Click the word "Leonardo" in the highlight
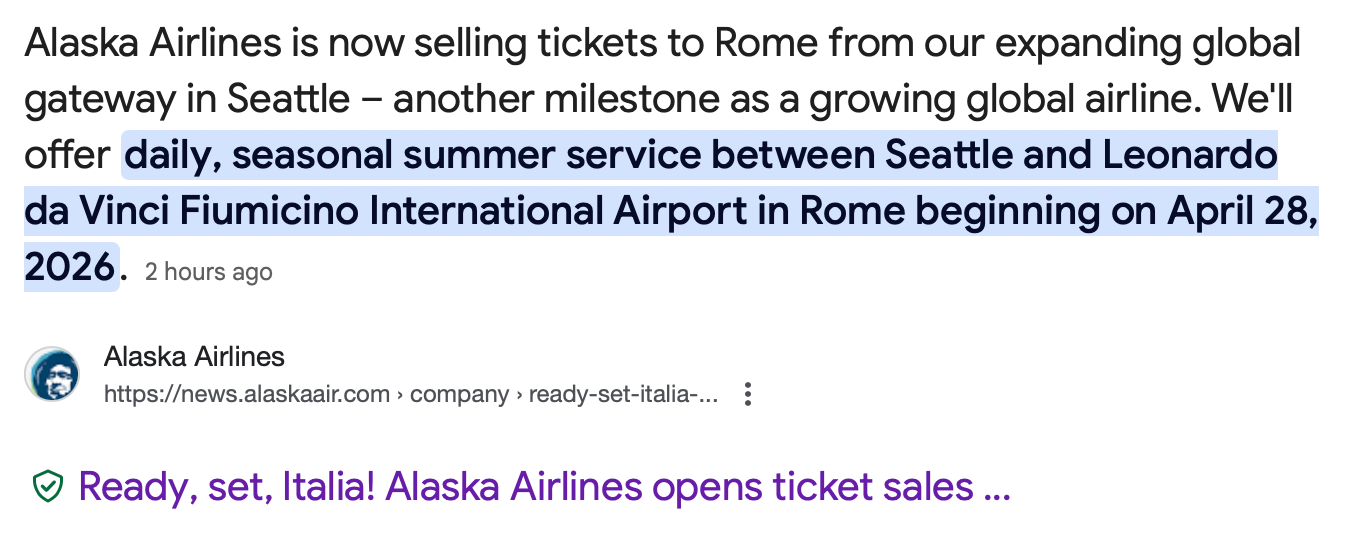 (1189, 156)
